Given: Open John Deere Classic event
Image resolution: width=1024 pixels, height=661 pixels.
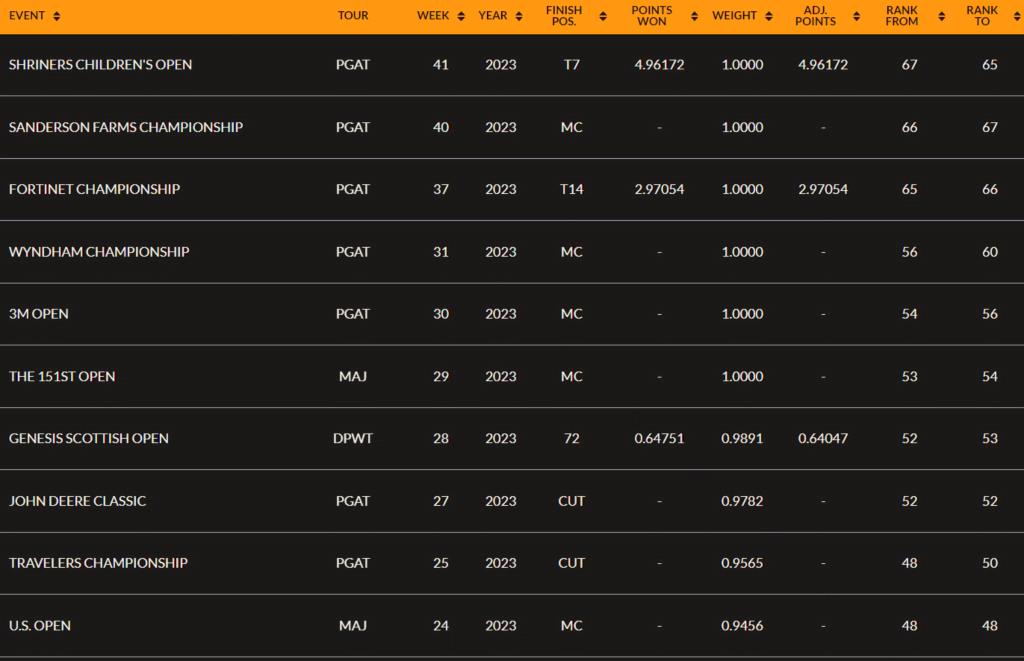Looking at the screenshot, I should pos(78,502).
